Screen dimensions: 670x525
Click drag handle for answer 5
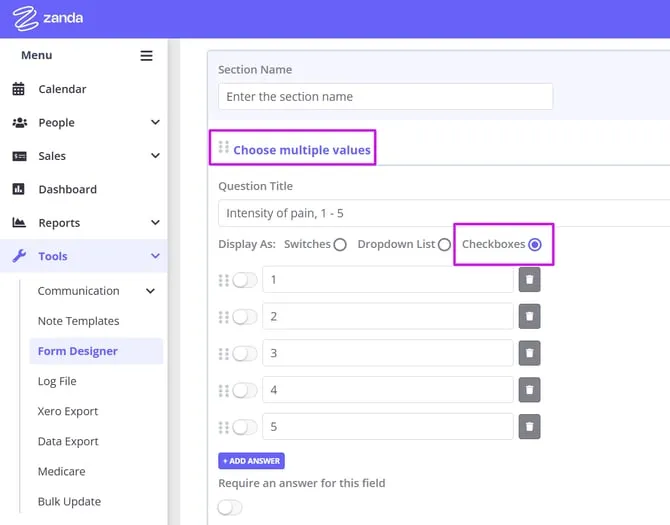click(x=223, y=427)
